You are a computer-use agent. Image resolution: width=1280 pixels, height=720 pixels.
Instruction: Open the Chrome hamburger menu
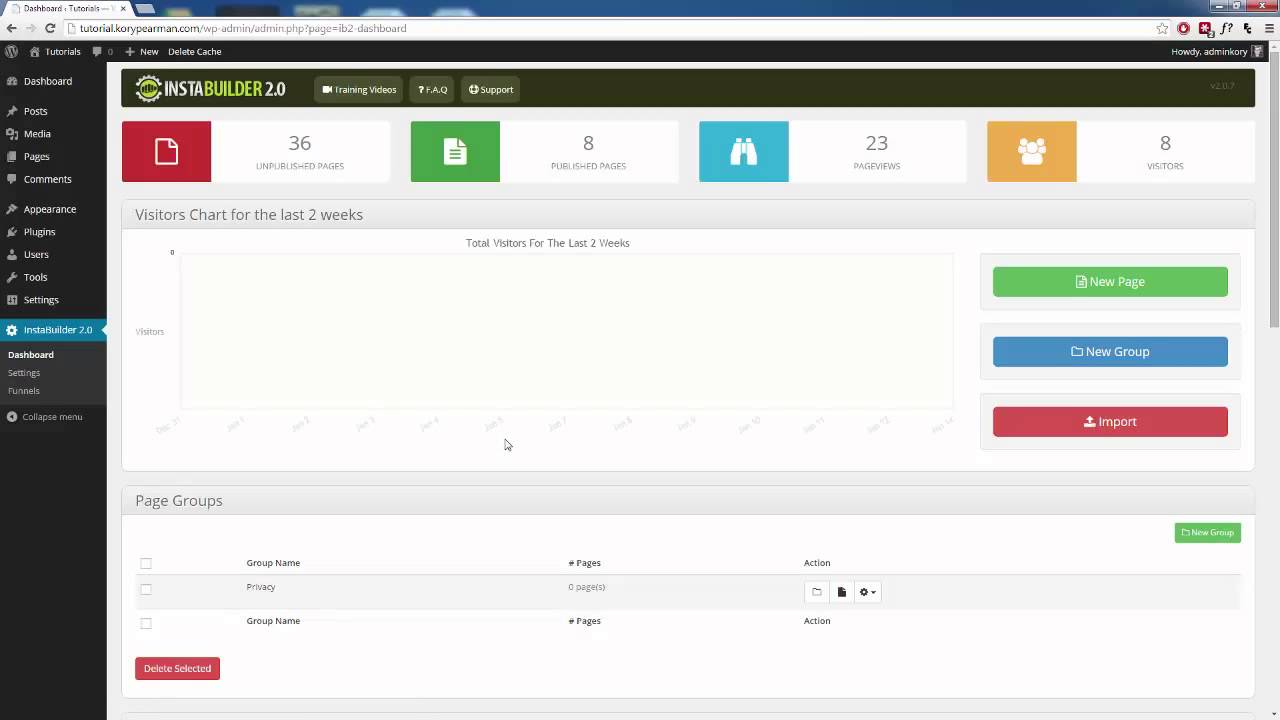point(1268,28)
